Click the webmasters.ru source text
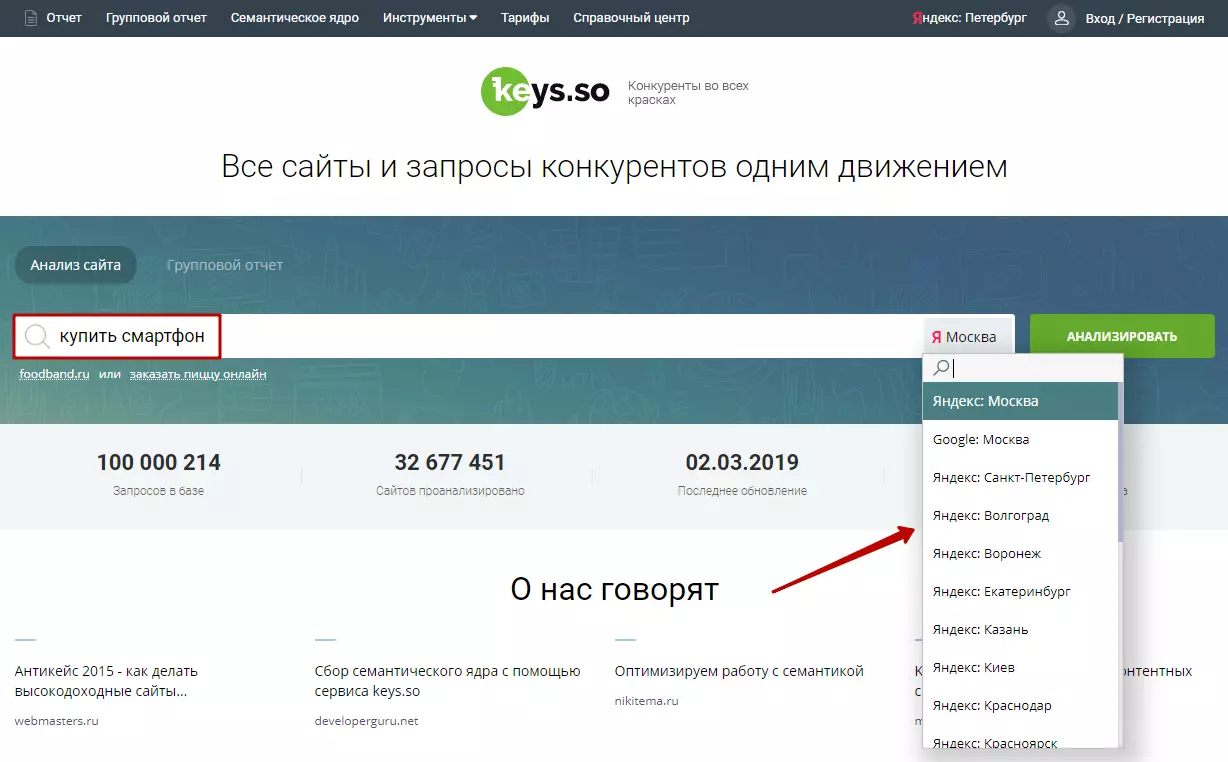This screenshot has height=762, width=1228. point(57,720)
